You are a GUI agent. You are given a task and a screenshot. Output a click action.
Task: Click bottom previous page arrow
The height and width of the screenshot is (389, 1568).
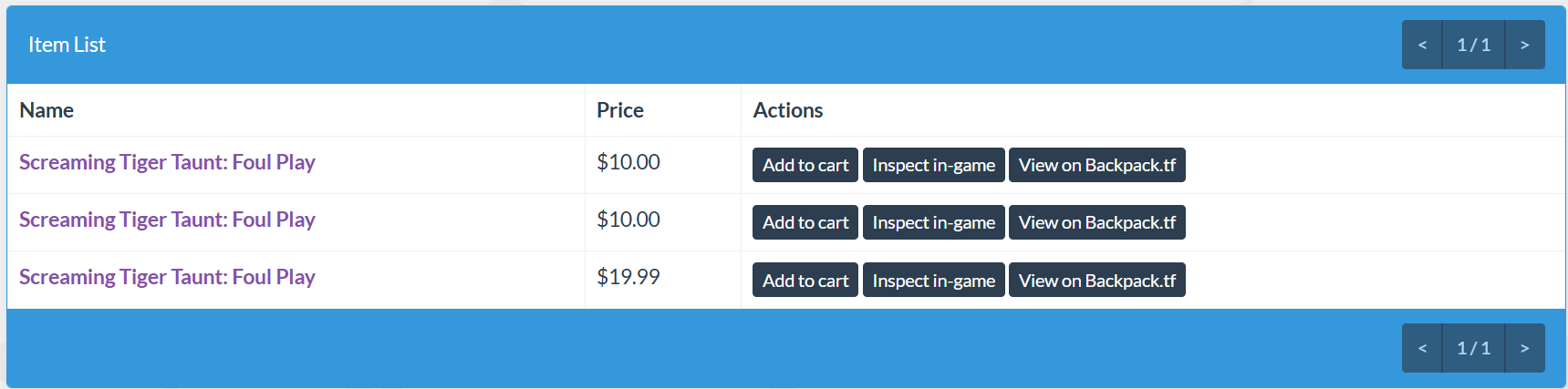pyautogui.click(x=1422, y=348)
